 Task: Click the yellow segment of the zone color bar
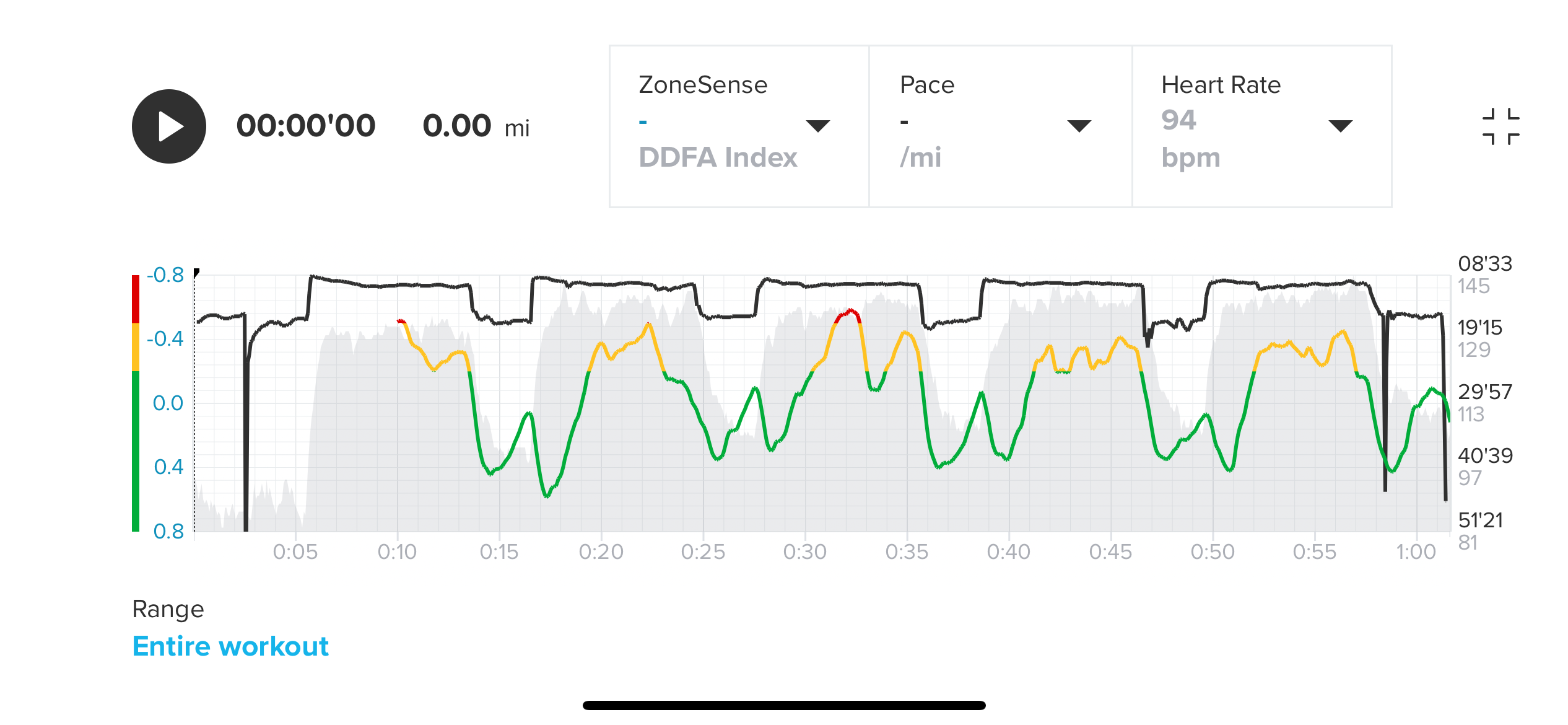(136, 347)
